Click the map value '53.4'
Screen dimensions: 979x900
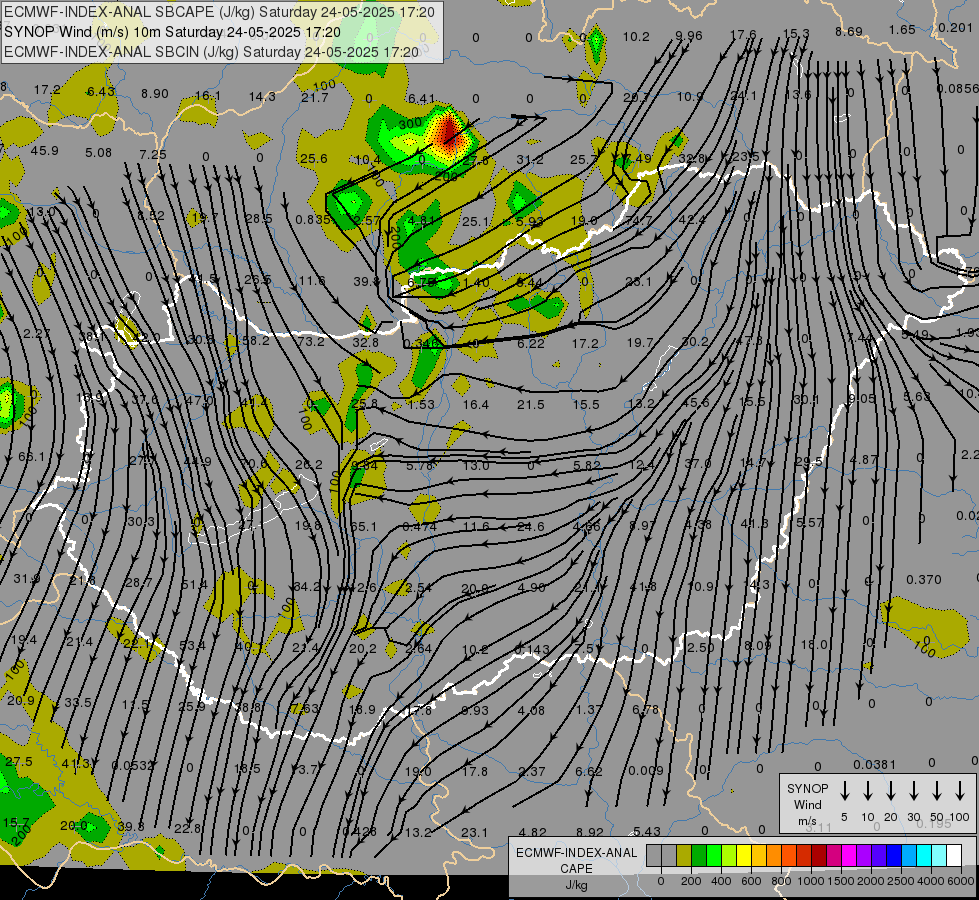[x=192, y=645]
